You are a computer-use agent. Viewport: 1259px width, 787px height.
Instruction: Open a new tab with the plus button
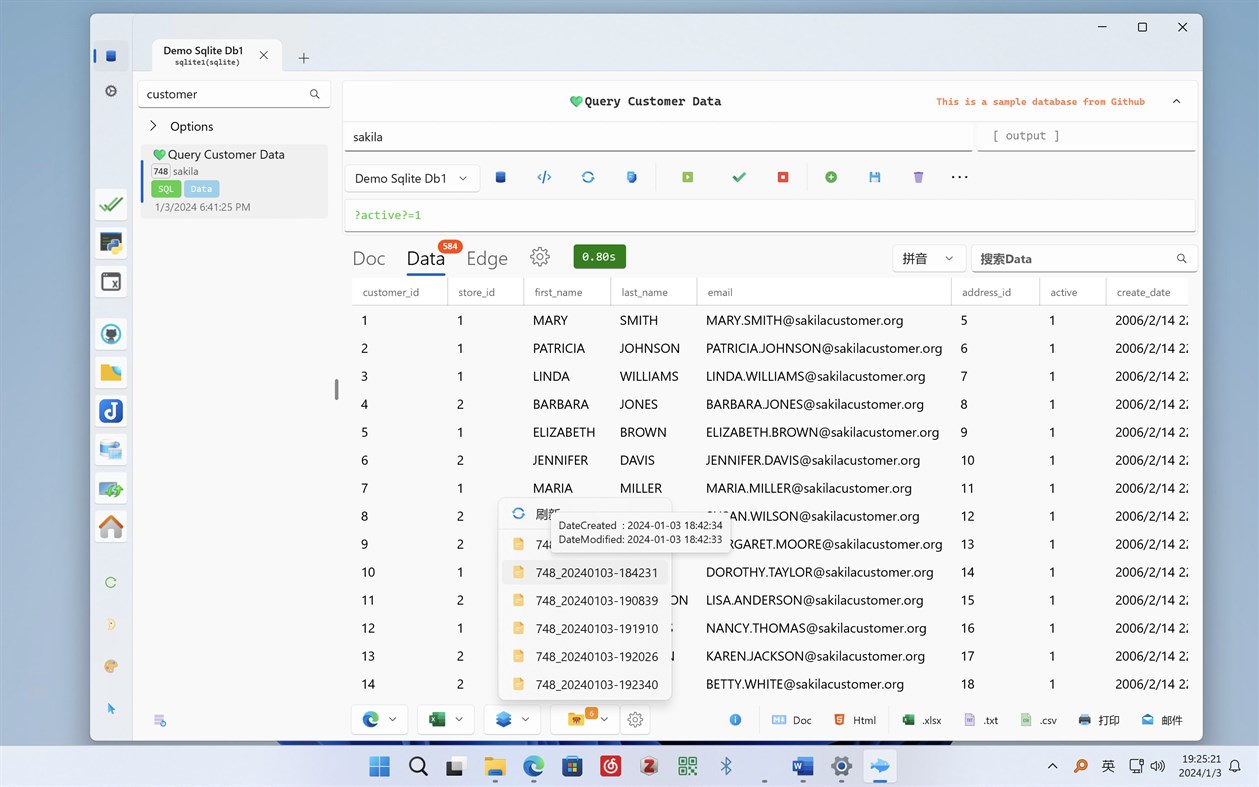tap(303, 58)
